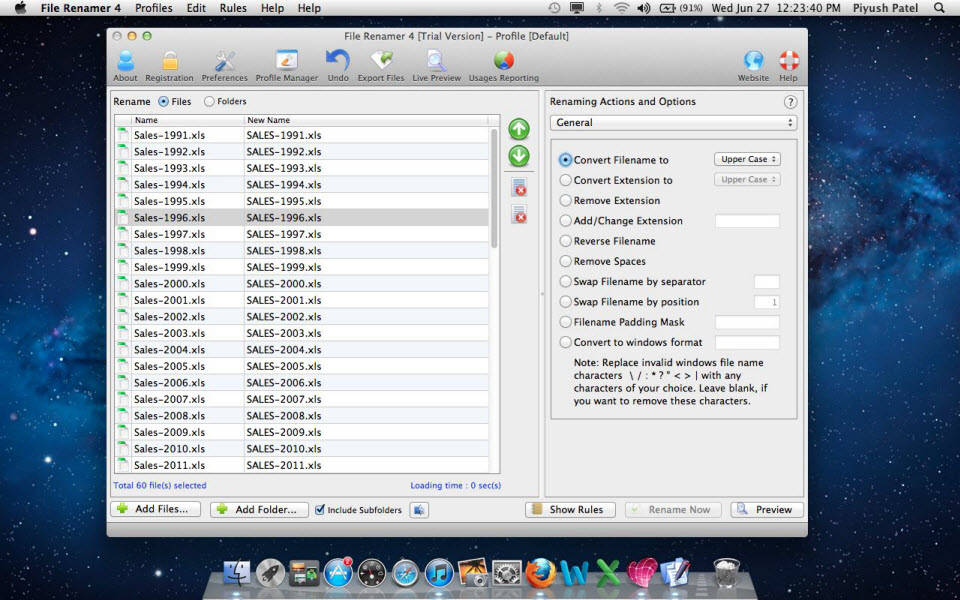The image size is (960, 600).
Task: Select the Sales-1991.xls file row
Action: pyautogui.click(x=302, y=135)
